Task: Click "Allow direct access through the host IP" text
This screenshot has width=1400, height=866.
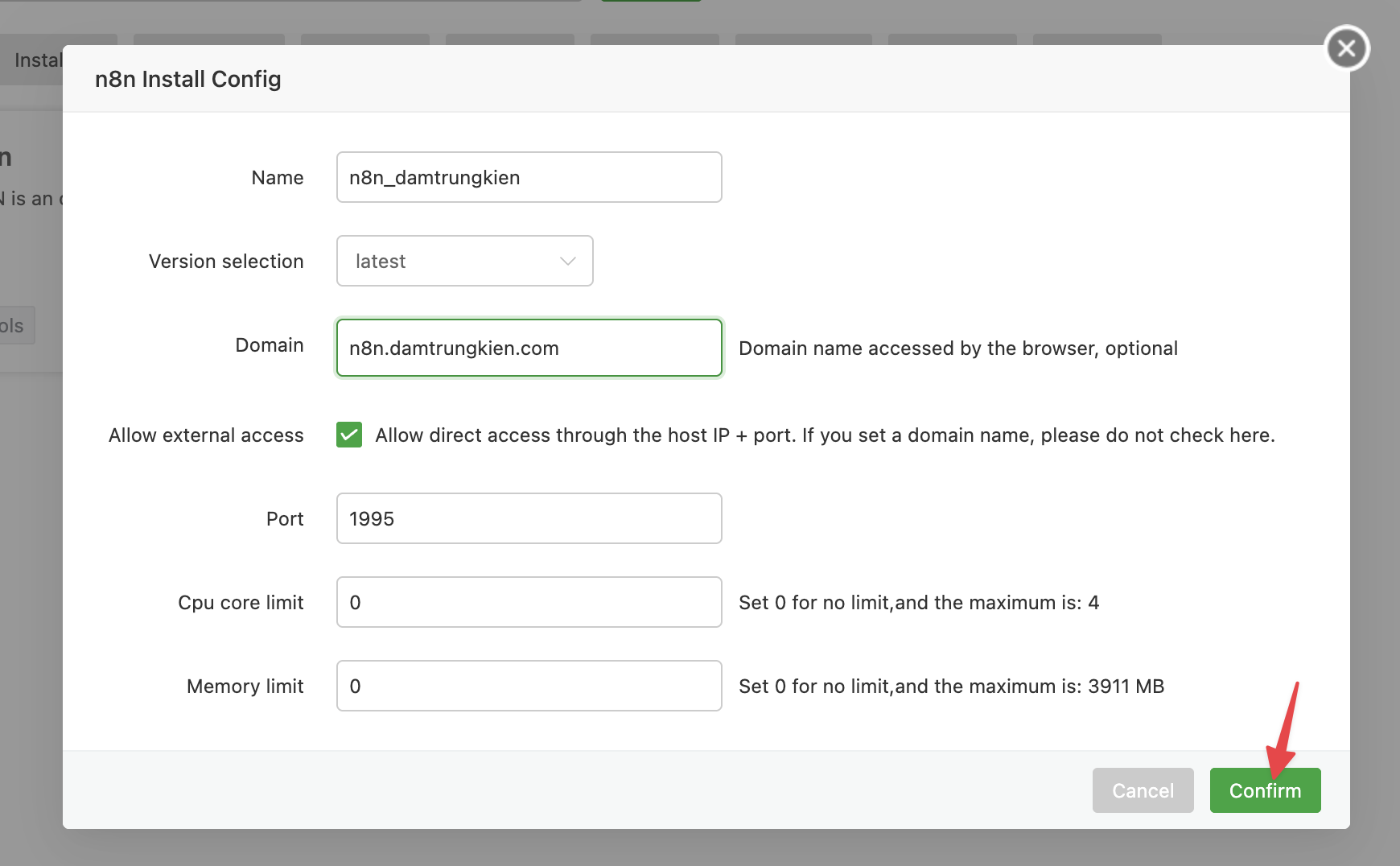Action: pyautogui.click(x=825, y=435)
